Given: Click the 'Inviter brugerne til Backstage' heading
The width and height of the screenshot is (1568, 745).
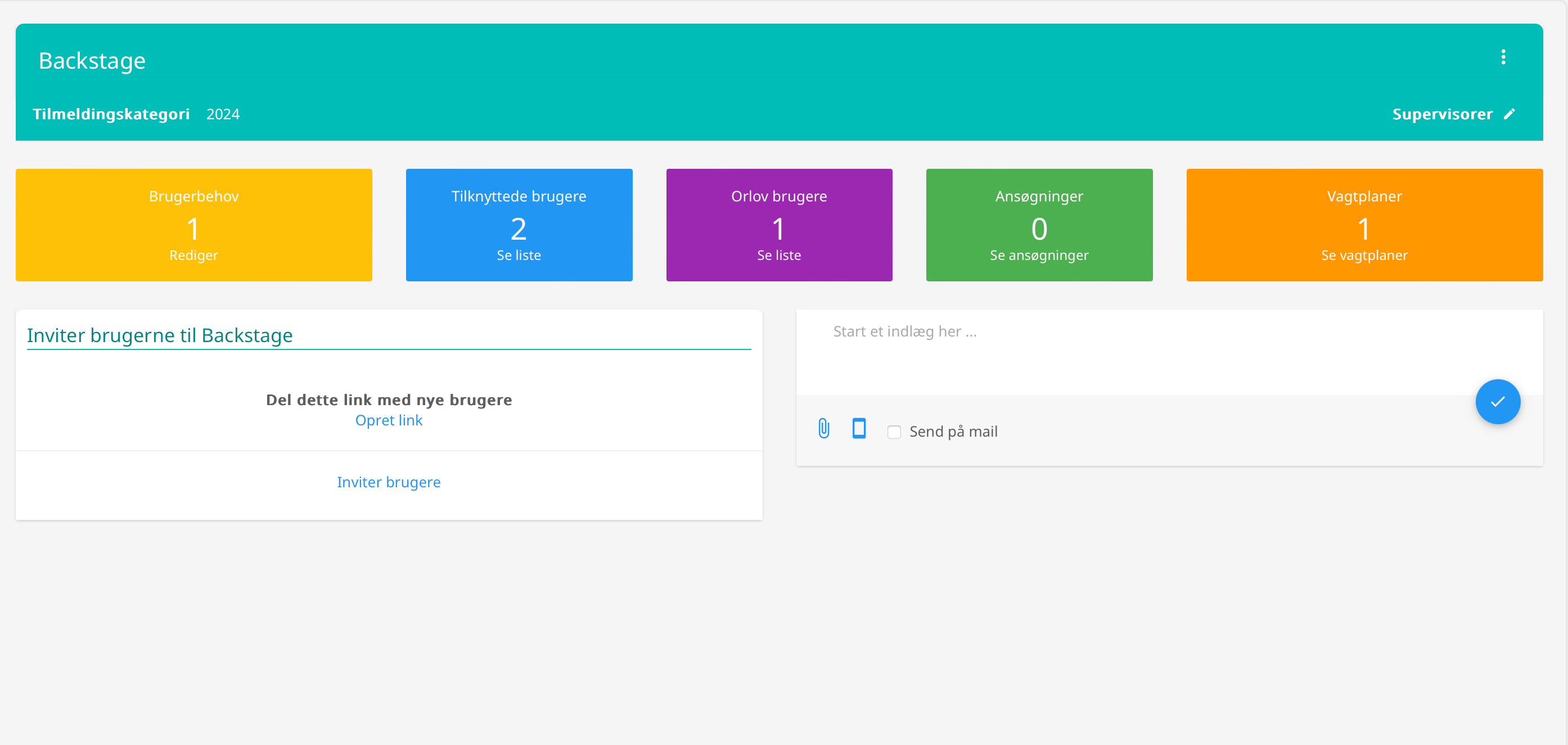Looking at the screenshot, I should [x=160, y=335].
